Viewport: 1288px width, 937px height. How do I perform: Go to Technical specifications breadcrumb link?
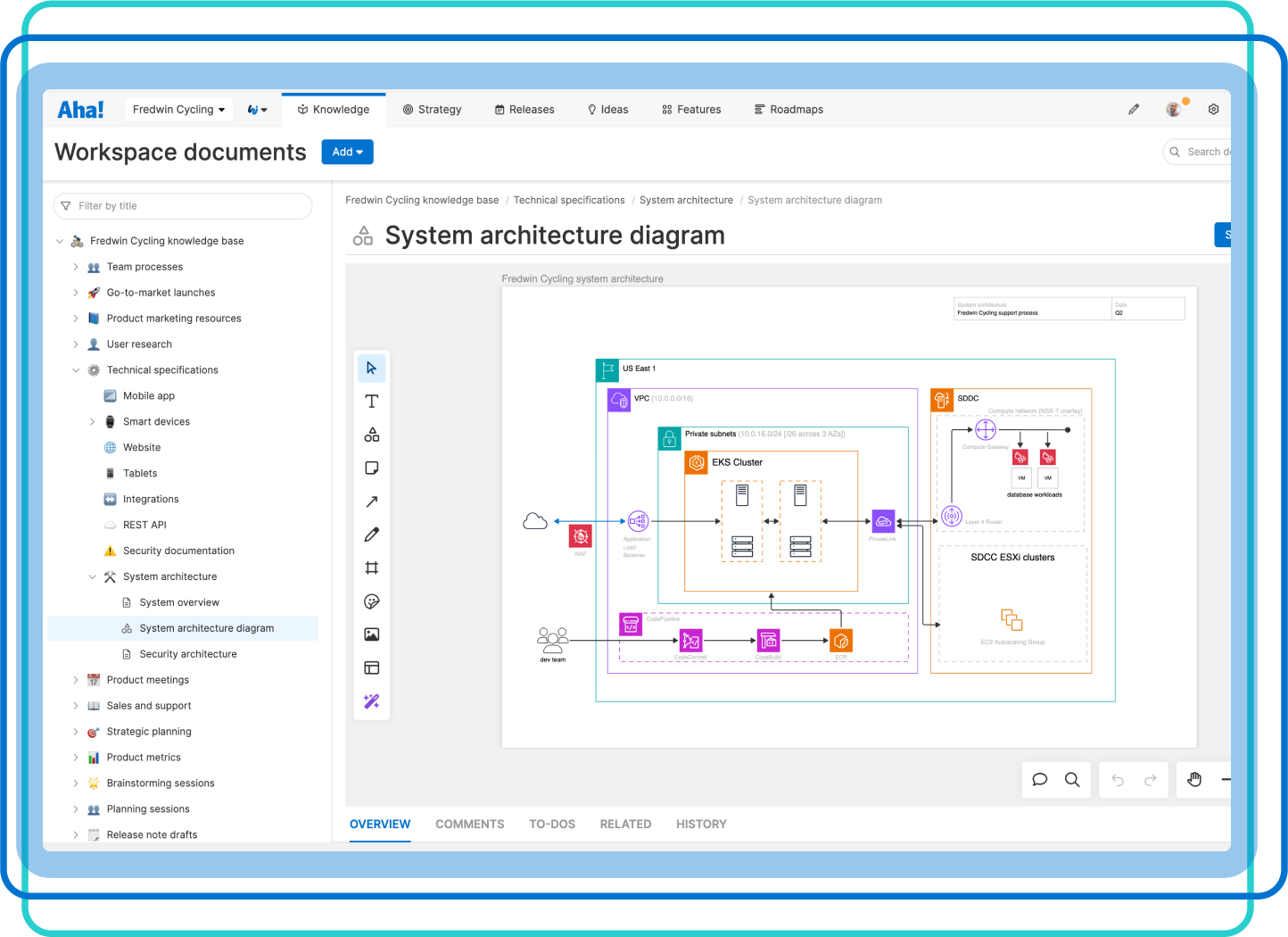pyautogui.click(x=569, y=200)
